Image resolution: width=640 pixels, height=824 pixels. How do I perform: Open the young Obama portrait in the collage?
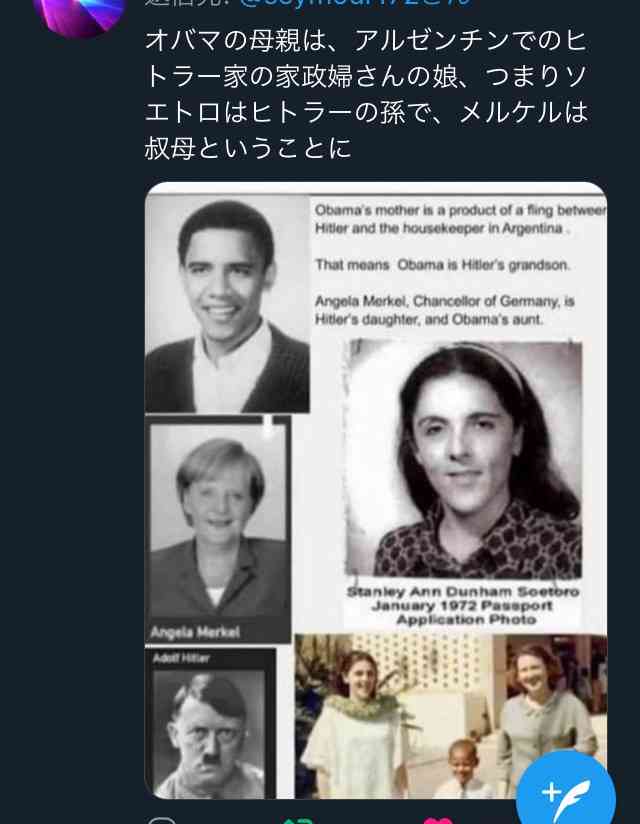click(227, 304)
